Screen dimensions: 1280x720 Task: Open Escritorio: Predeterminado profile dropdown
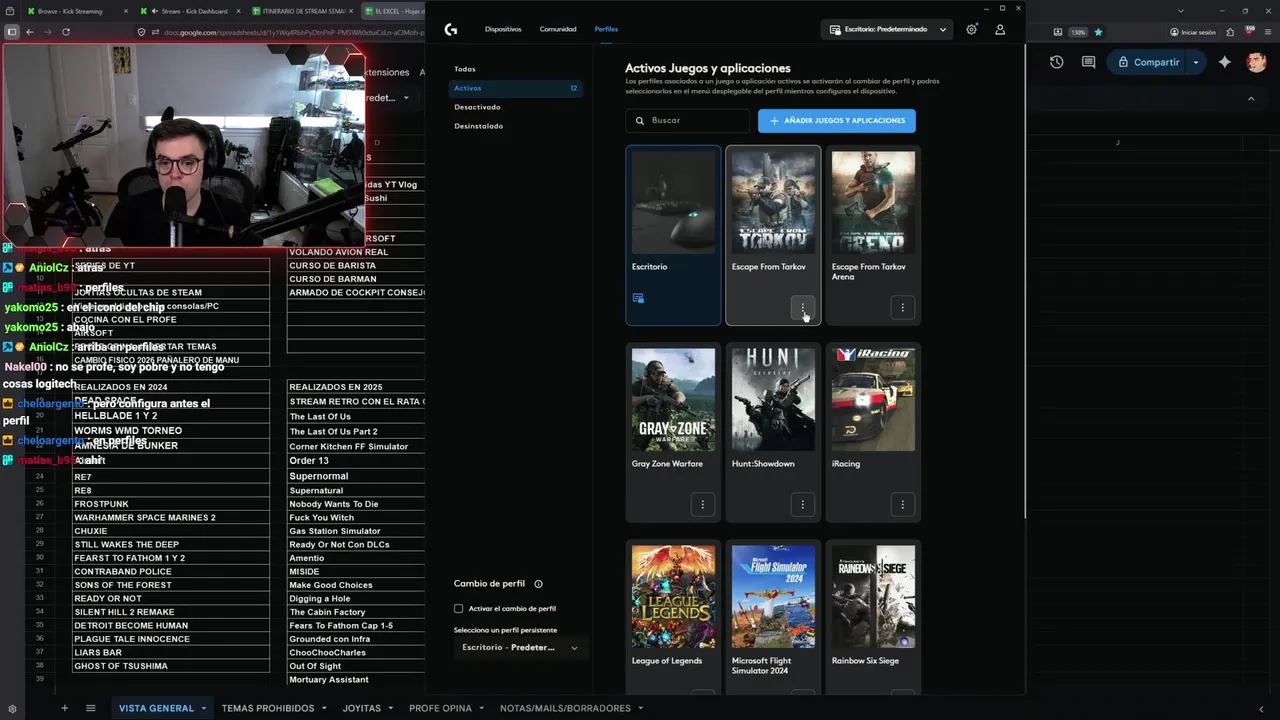pos(887,30)
